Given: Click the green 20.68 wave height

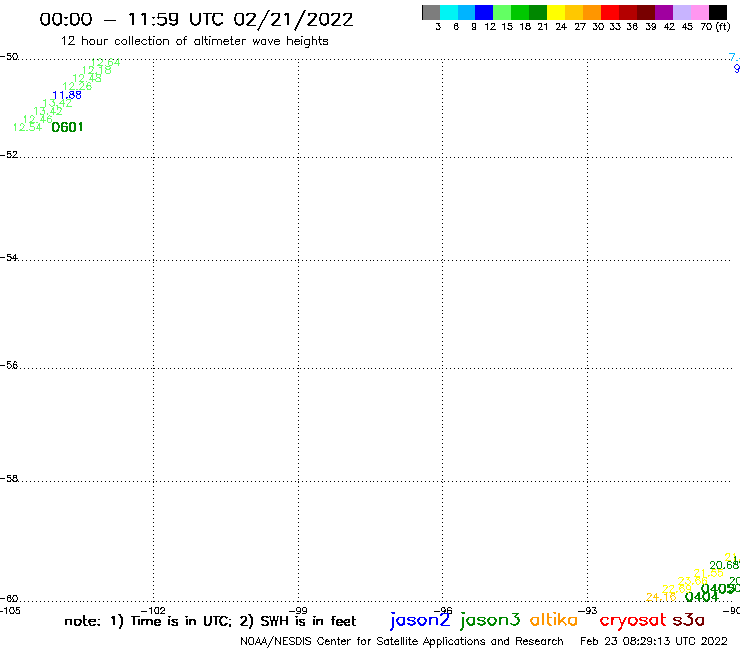Looking at the screenshot, I should [724, 565].
